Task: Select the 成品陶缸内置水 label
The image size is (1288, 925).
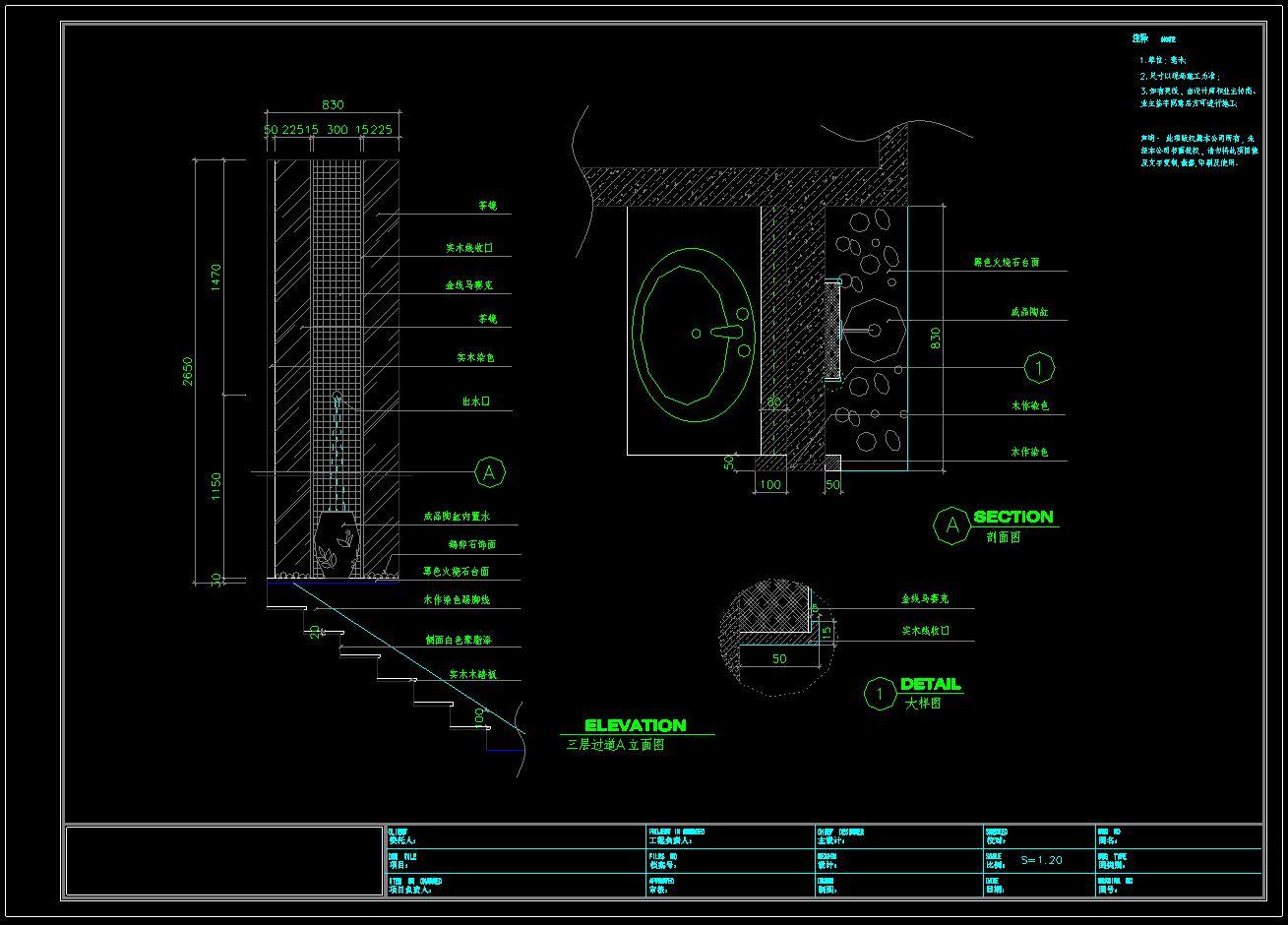Action: 457,517
